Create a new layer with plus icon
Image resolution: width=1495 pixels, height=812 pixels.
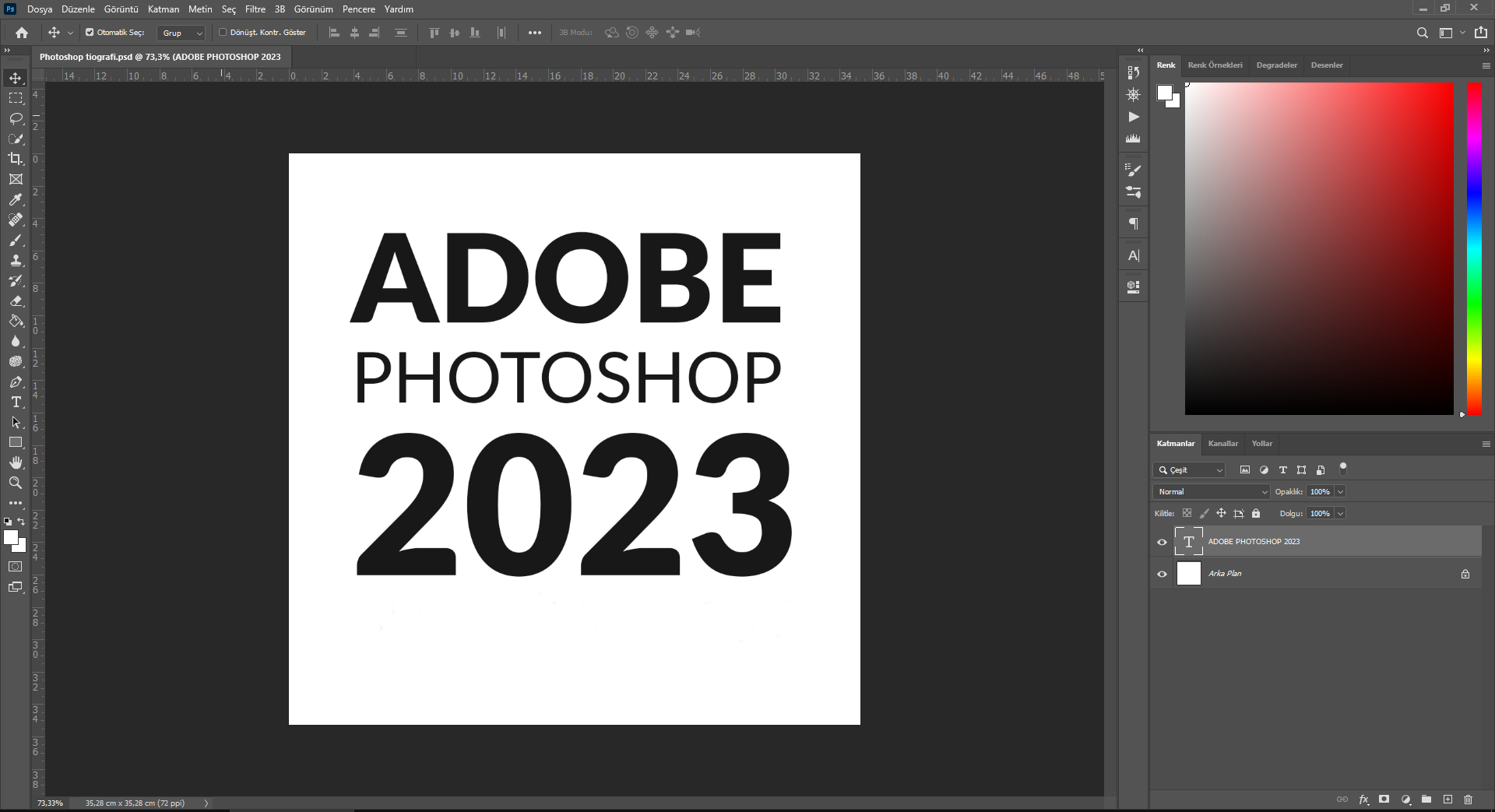(x=1448, y=800)
